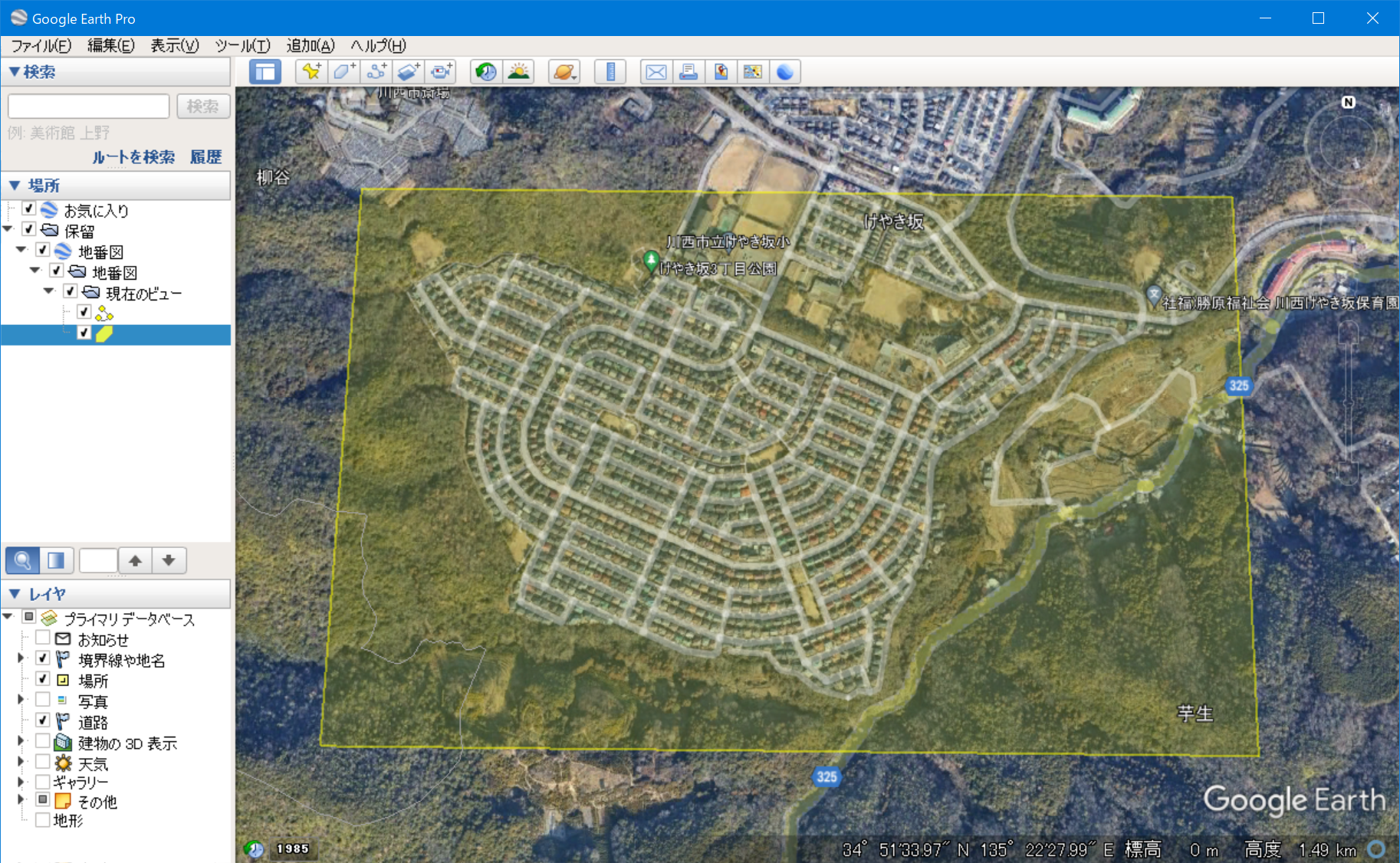Expand the 境界線や地名 layer group
This screenshot has width=1400, height=863.
point(21,658)
